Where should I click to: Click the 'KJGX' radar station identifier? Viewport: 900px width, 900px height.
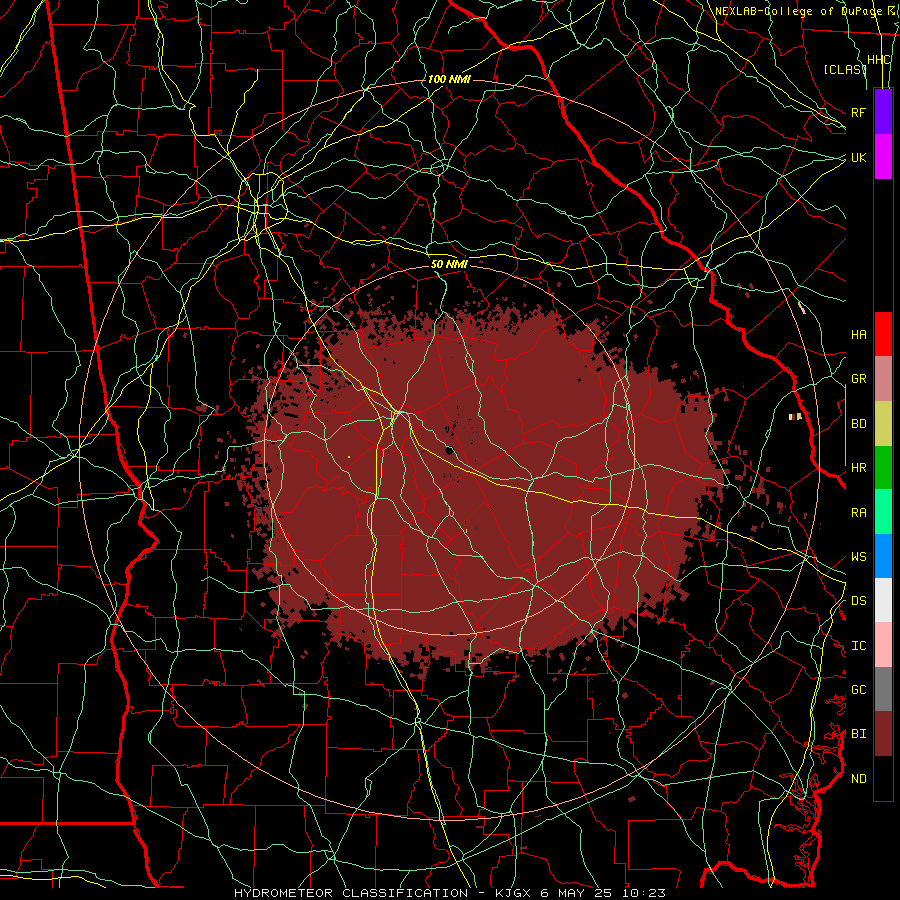click(x=513, y=893)
